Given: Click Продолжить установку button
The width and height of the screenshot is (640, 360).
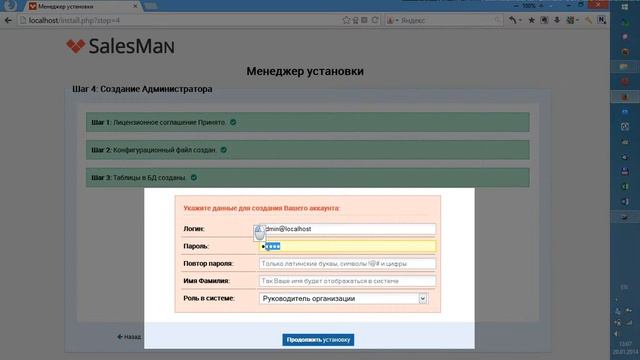Looking at the screenshot, I should 318,340.
